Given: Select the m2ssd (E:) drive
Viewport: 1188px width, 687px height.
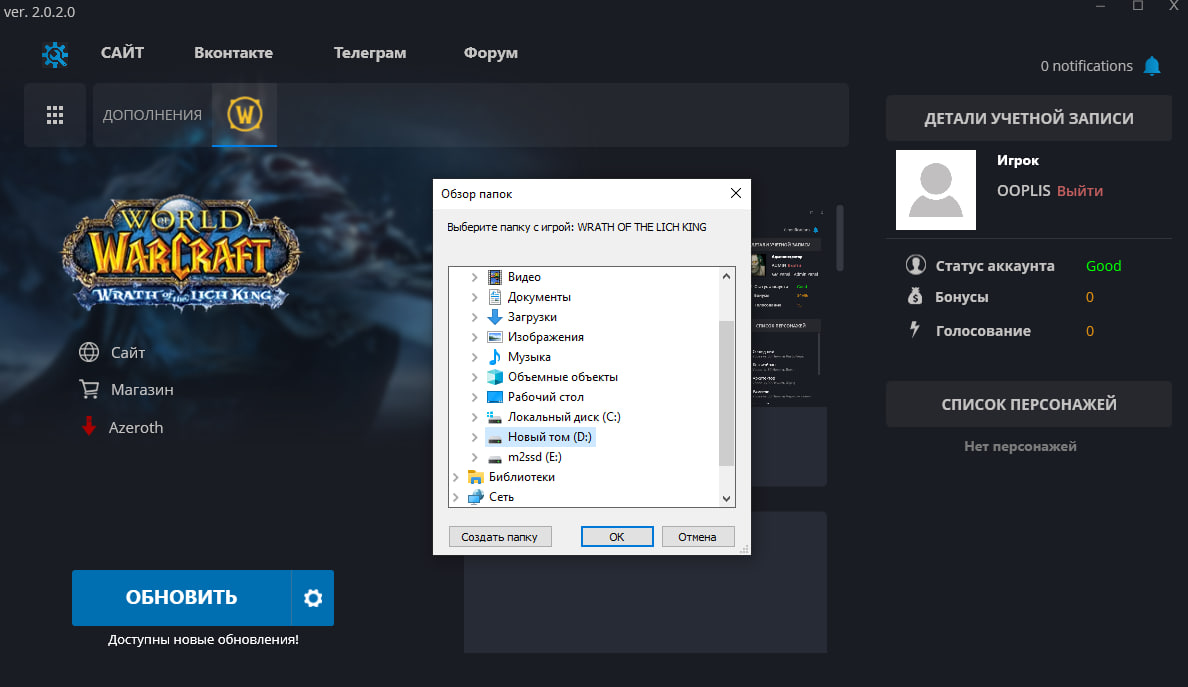Looking at the screenshot, I should click(x=534, y=457).
